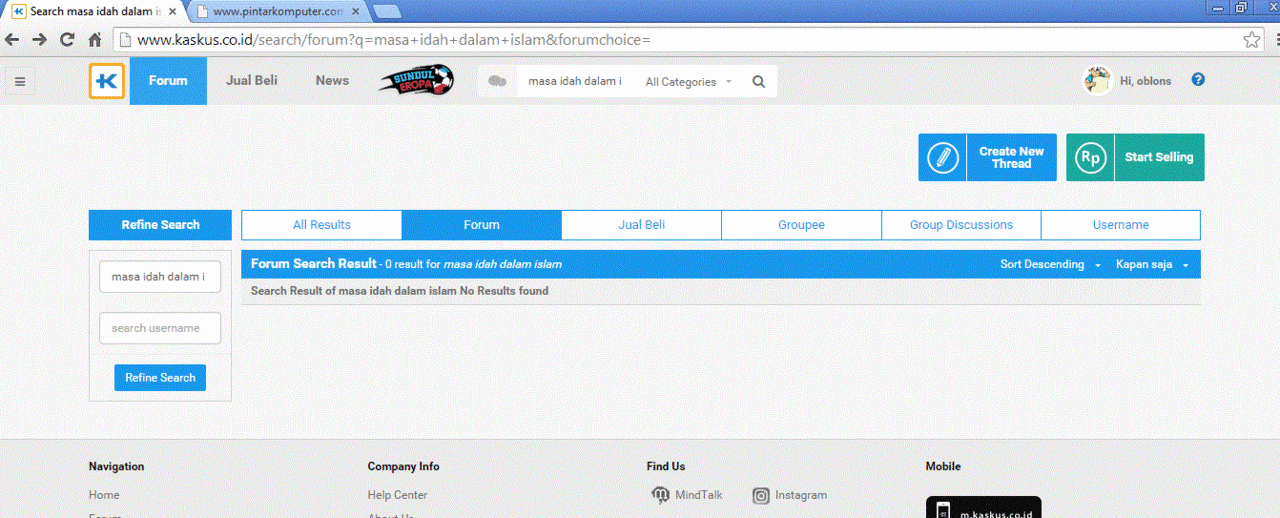Click the browser home icon

[x=95, y=40]
